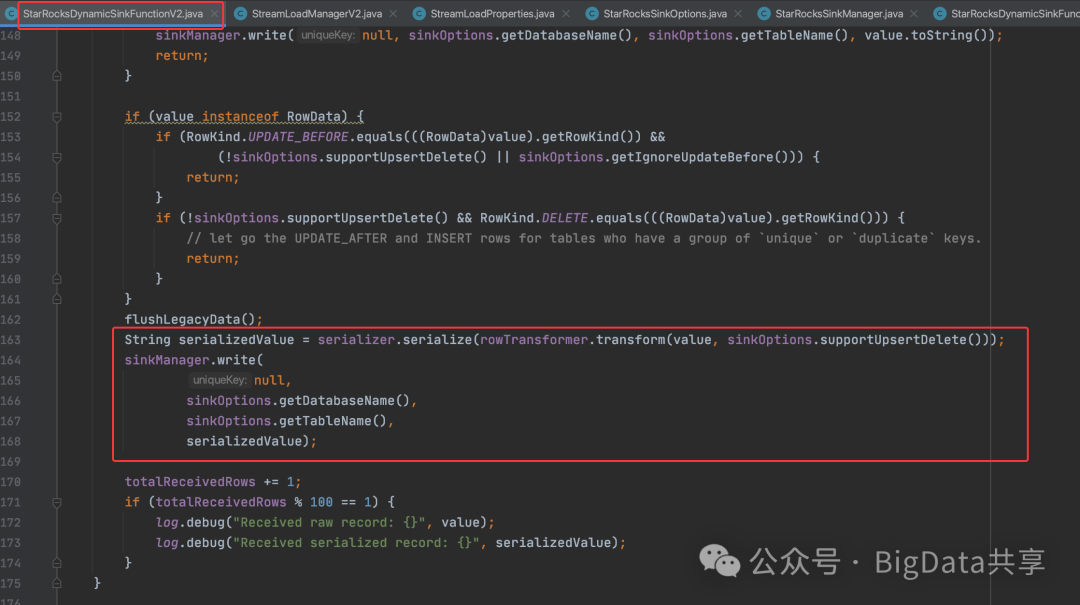Click the class icon of the truncated StarRocksDynamicSinkFunc tab
Image resolution: width=1080 pixels, height=605 pixels.
click(939, 14)
